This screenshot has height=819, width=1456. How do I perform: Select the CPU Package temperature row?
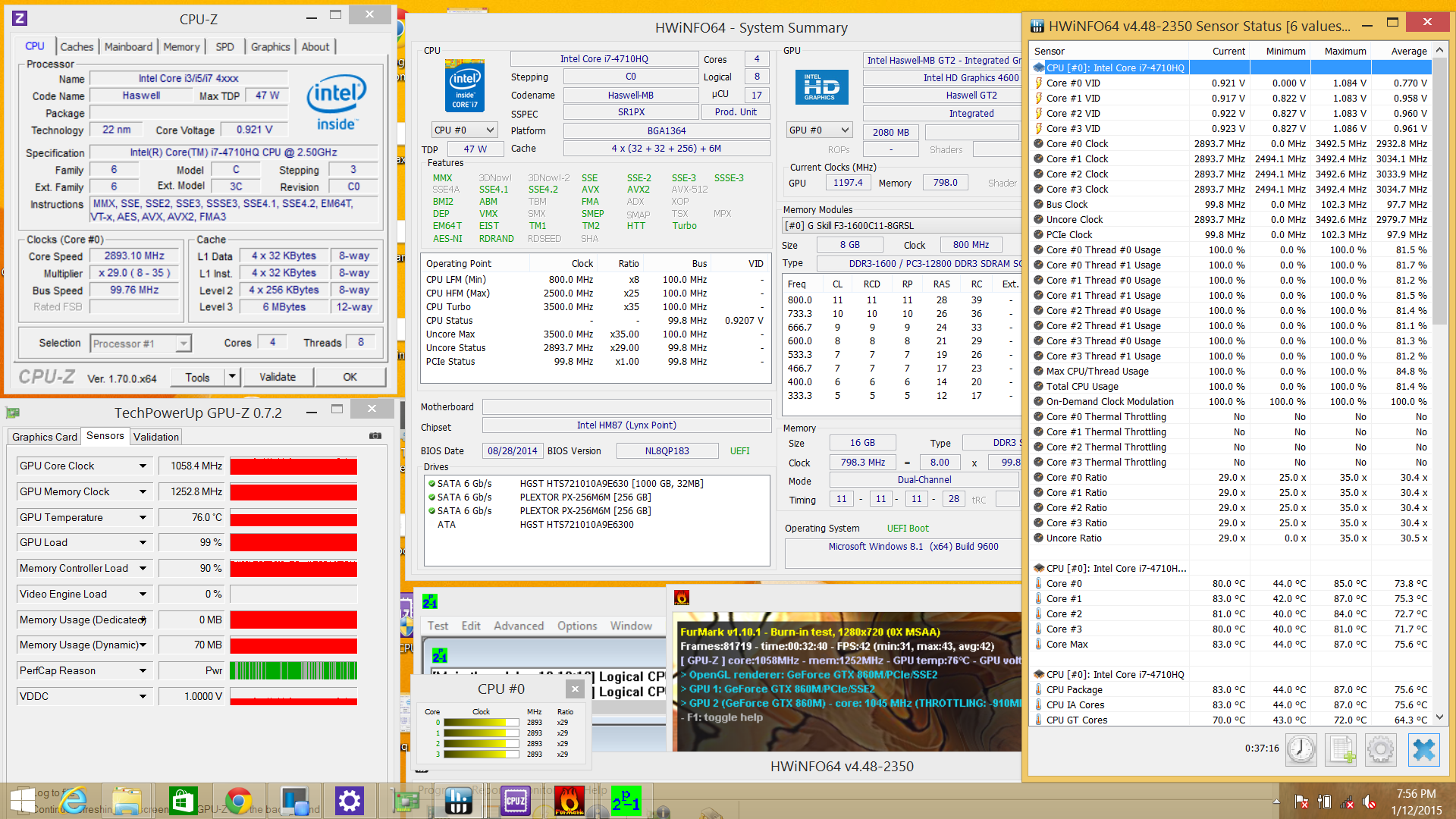tap(1232, 690)
